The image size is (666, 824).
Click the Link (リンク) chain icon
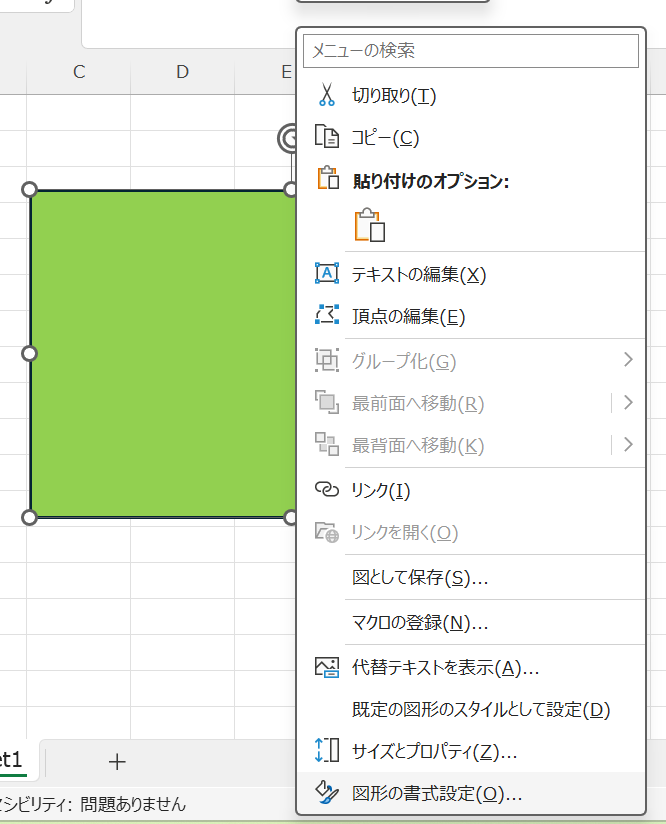pos(326,489)
